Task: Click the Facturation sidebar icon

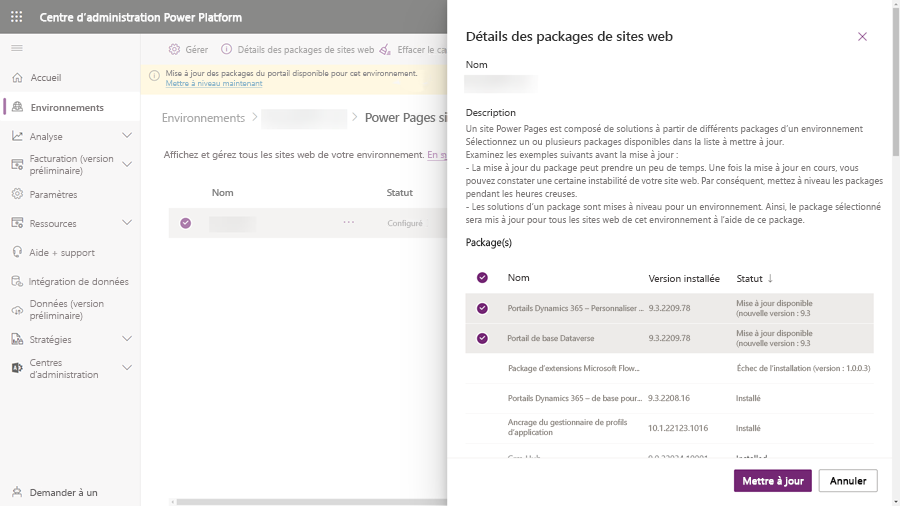Action: (17, 165)
